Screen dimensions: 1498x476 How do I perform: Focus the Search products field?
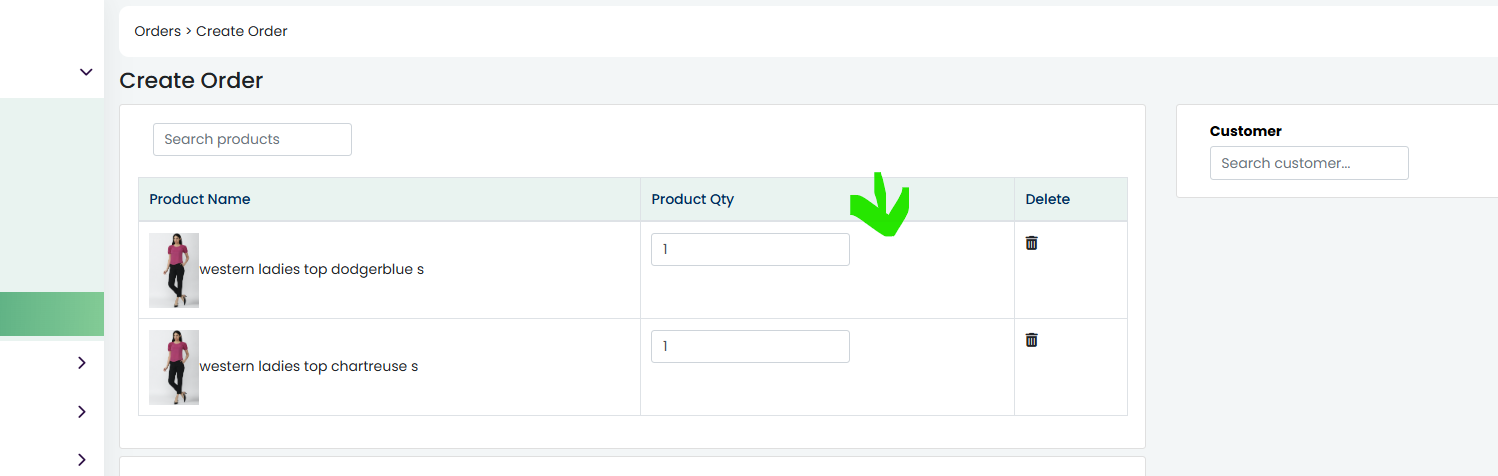[252, 139]
